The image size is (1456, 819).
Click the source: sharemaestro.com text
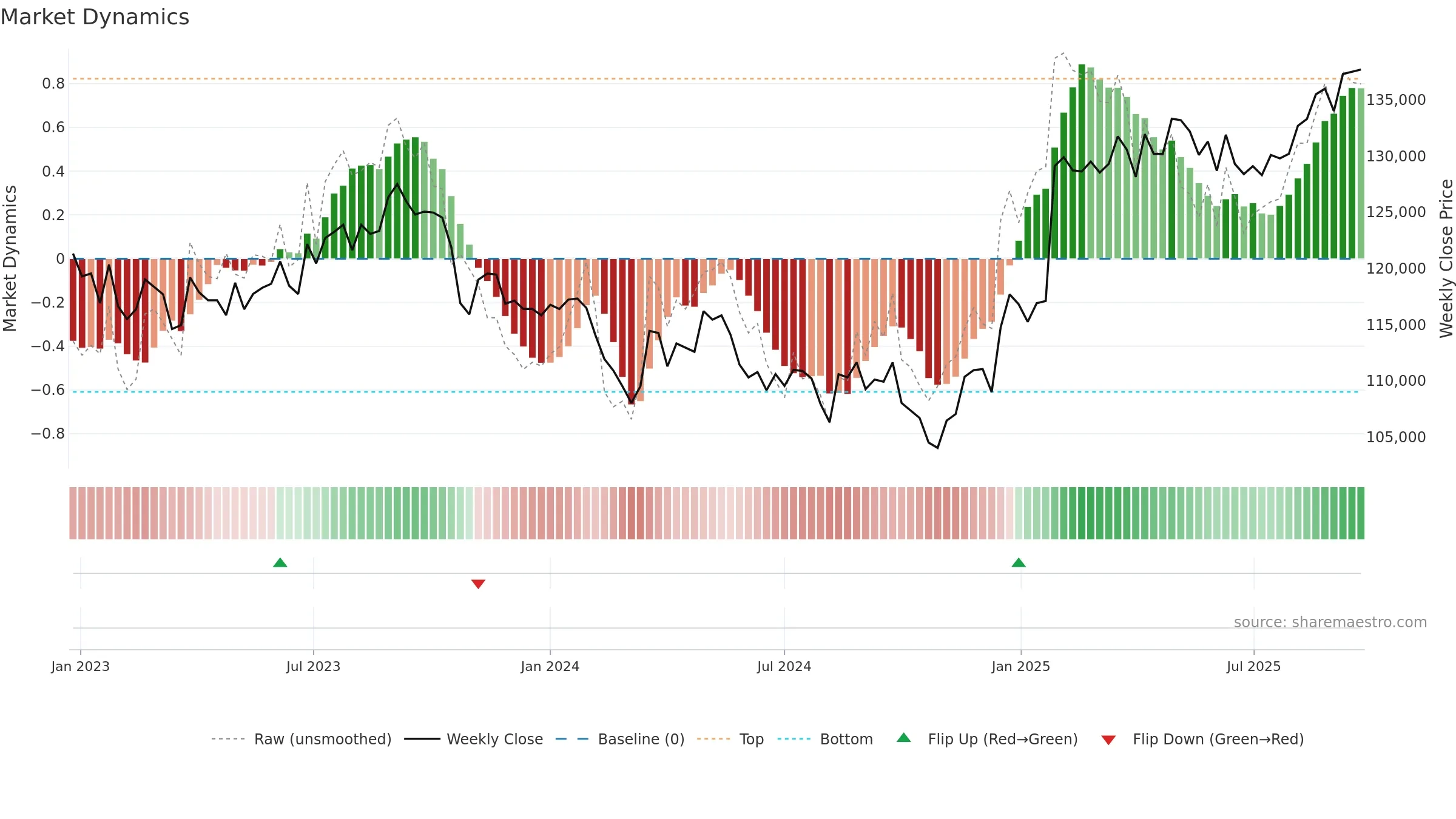click(1330, 622)
